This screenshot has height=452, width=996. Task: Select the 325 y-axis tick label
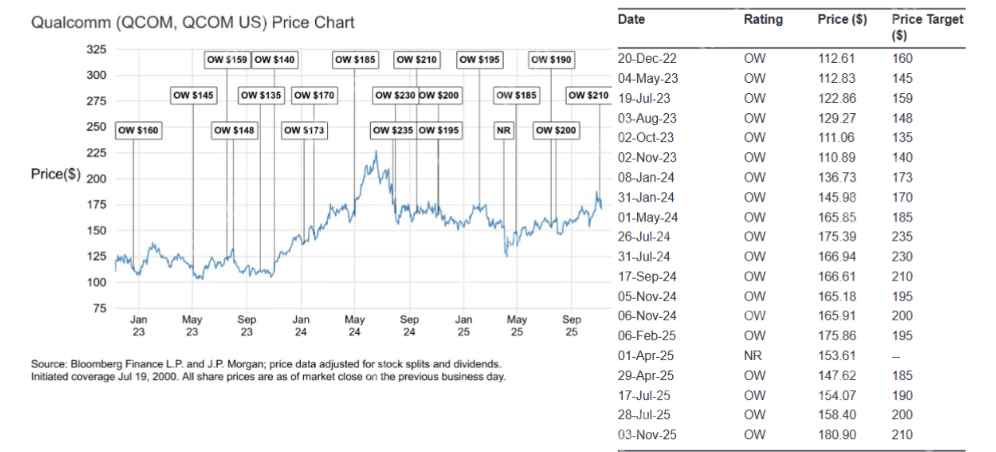point(97,49)
